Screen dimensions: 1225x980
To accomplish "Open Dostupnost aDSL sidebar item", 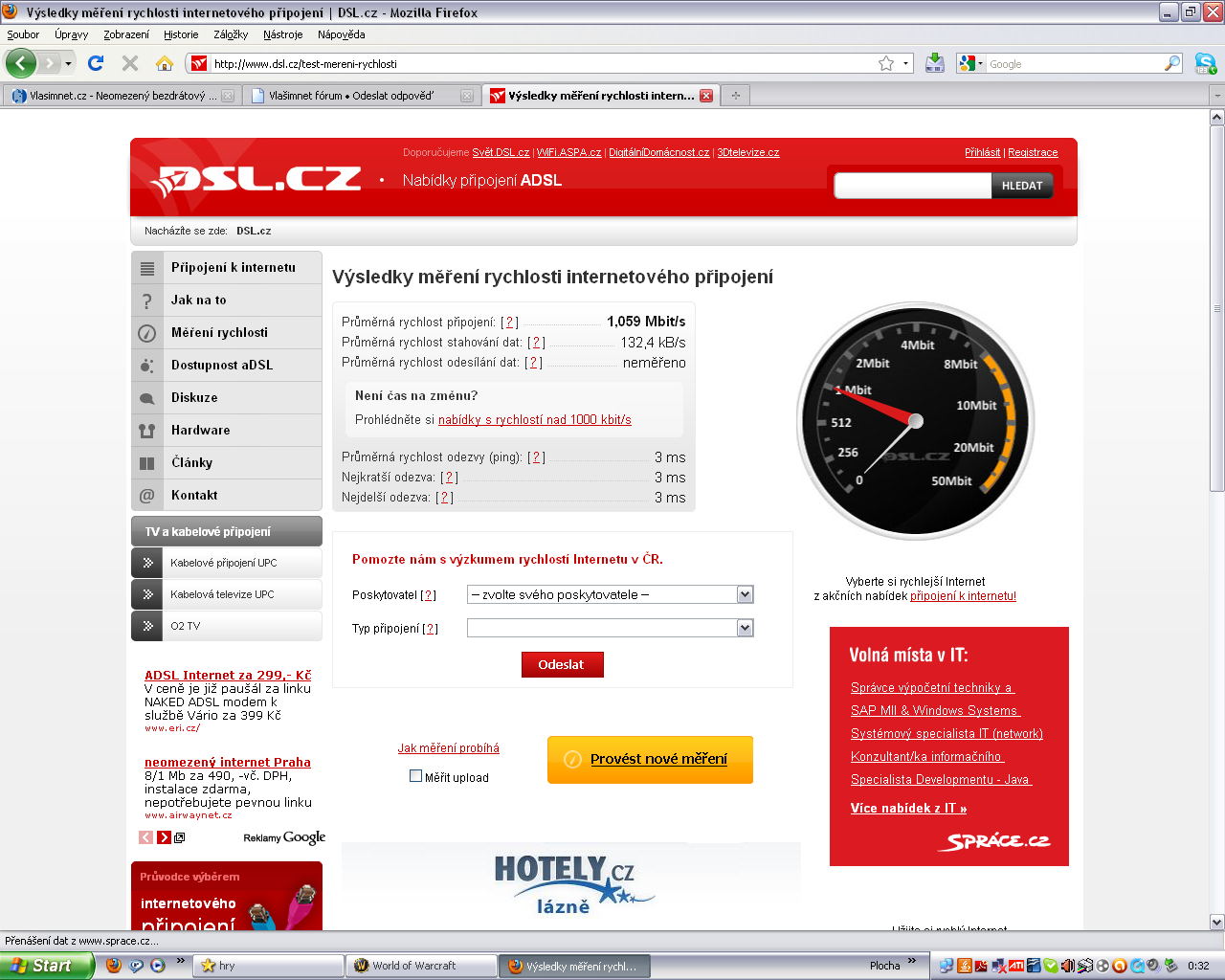I will click(x=227, y=366).
